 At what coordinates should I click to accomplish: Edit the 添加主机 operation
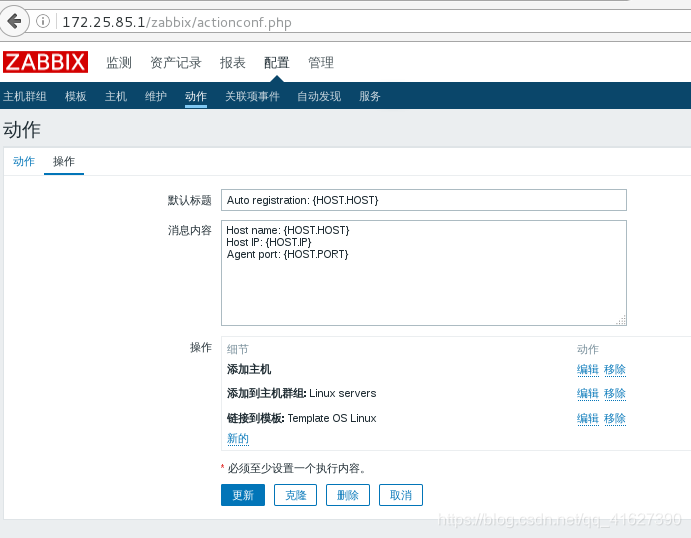(x=588, y=369)
